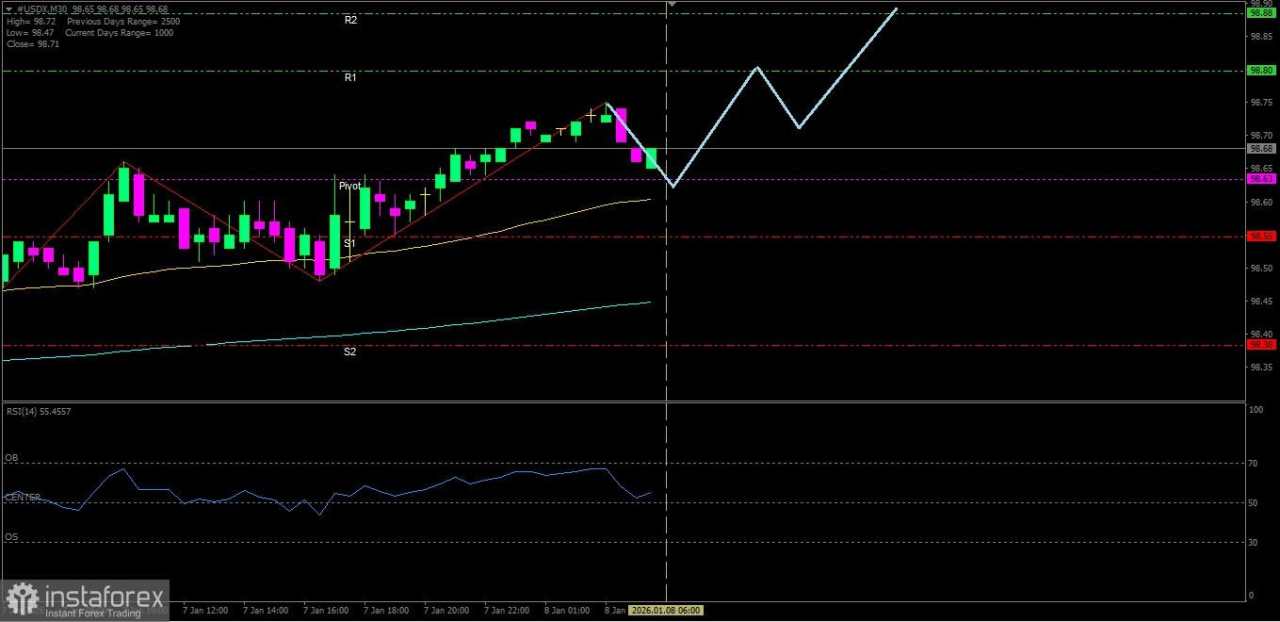Image resolution: width=1280 pixels, height=622 pixels.
Task: Click the 7 Jan 20:00 time label
Action: [446, 609]
